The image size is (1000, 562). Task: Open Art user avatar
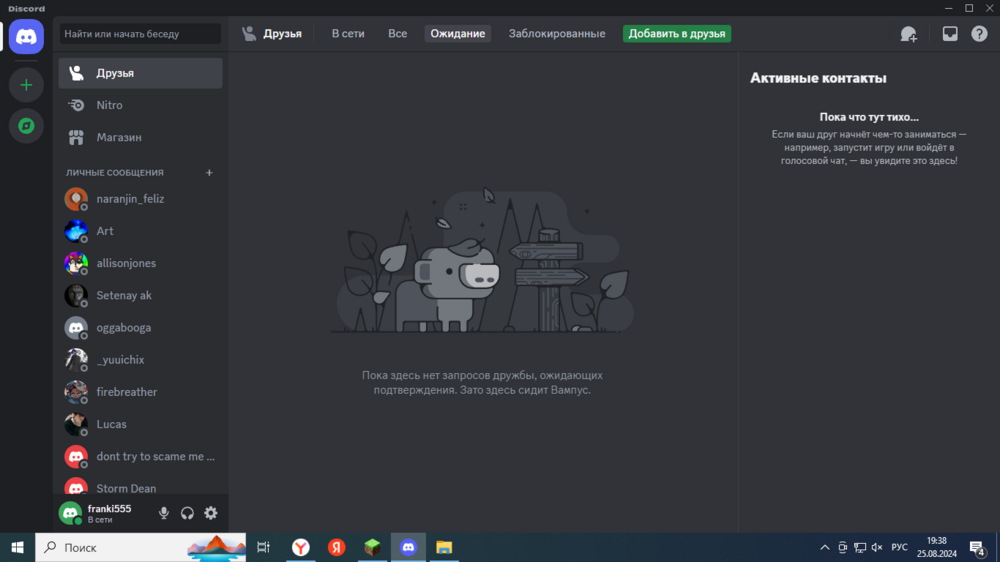click(76, 231)
